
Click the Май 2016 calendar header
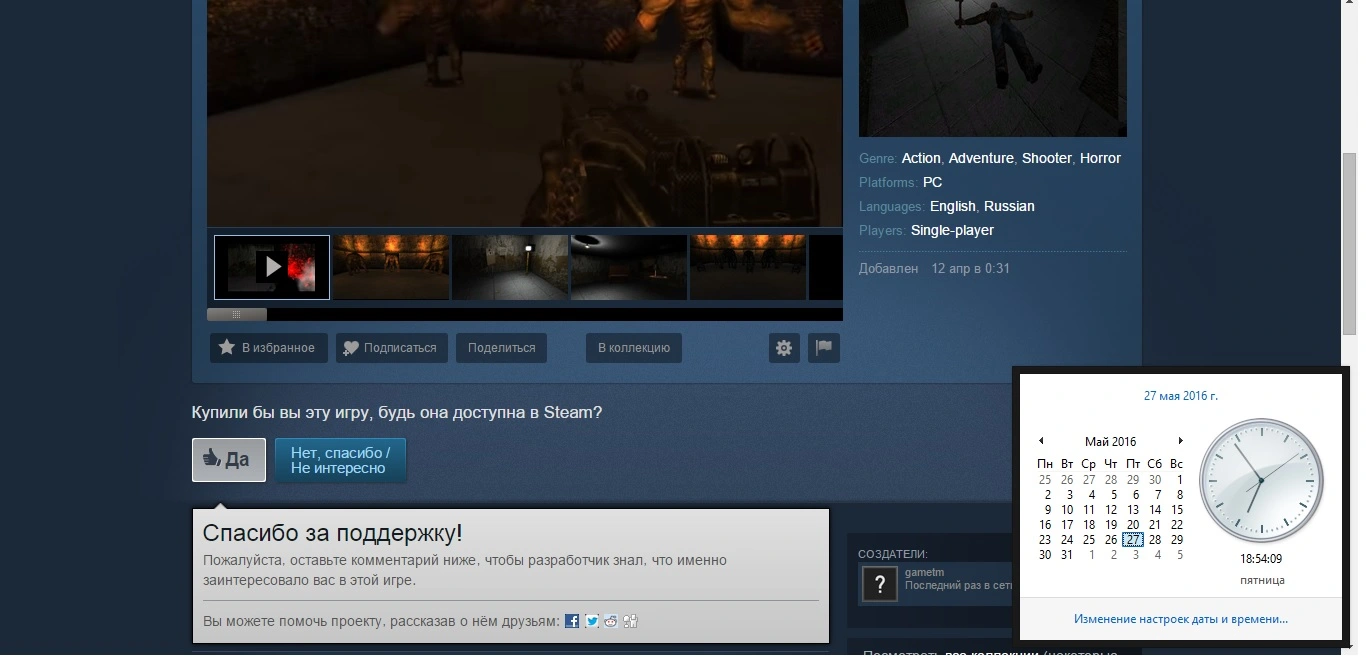(x=1110, y=441)
